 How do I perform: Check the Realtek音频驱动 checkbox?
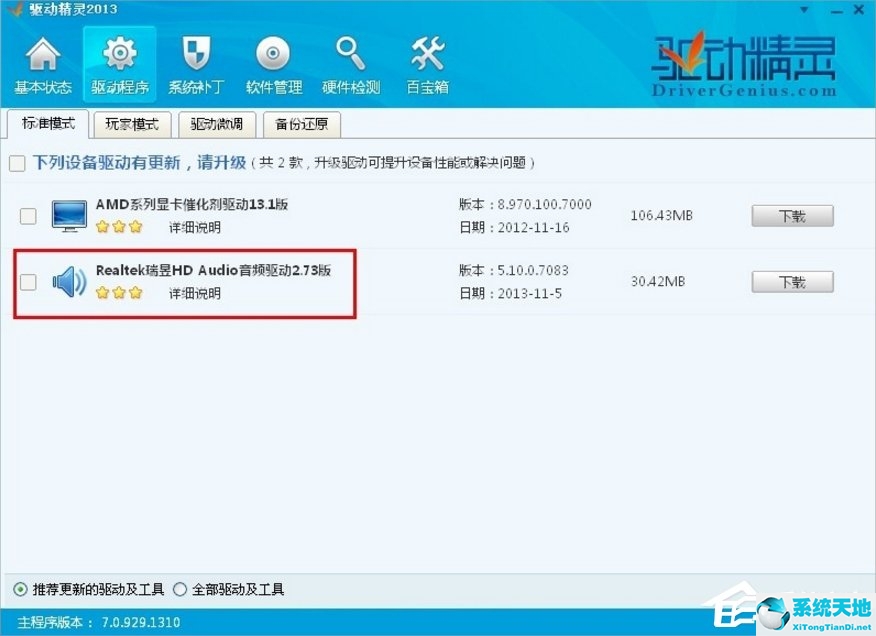coord(28,283)
